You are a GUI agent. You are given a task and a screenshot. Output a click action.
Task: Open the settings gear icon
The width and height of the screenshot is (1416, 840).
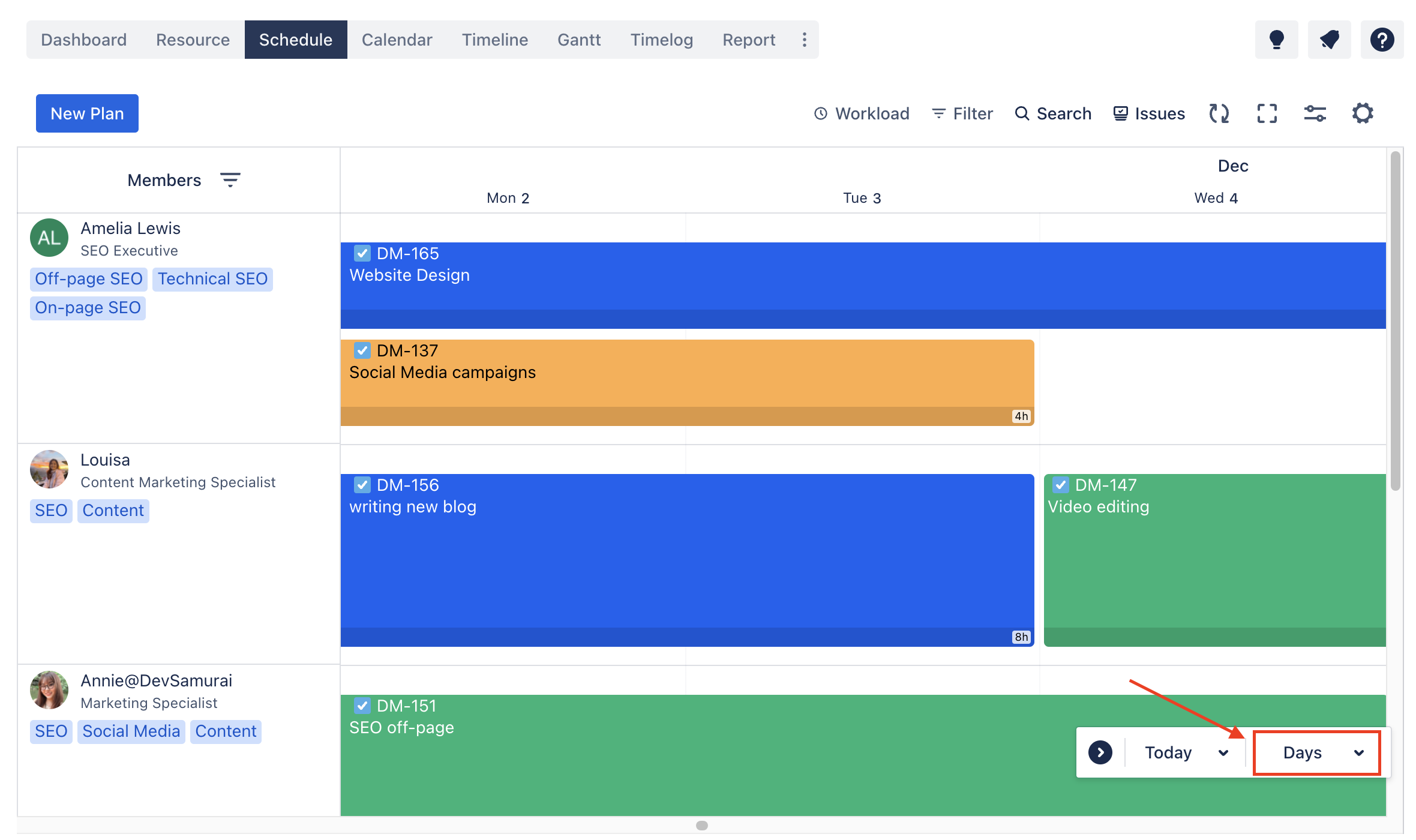tap(1363, 113)
